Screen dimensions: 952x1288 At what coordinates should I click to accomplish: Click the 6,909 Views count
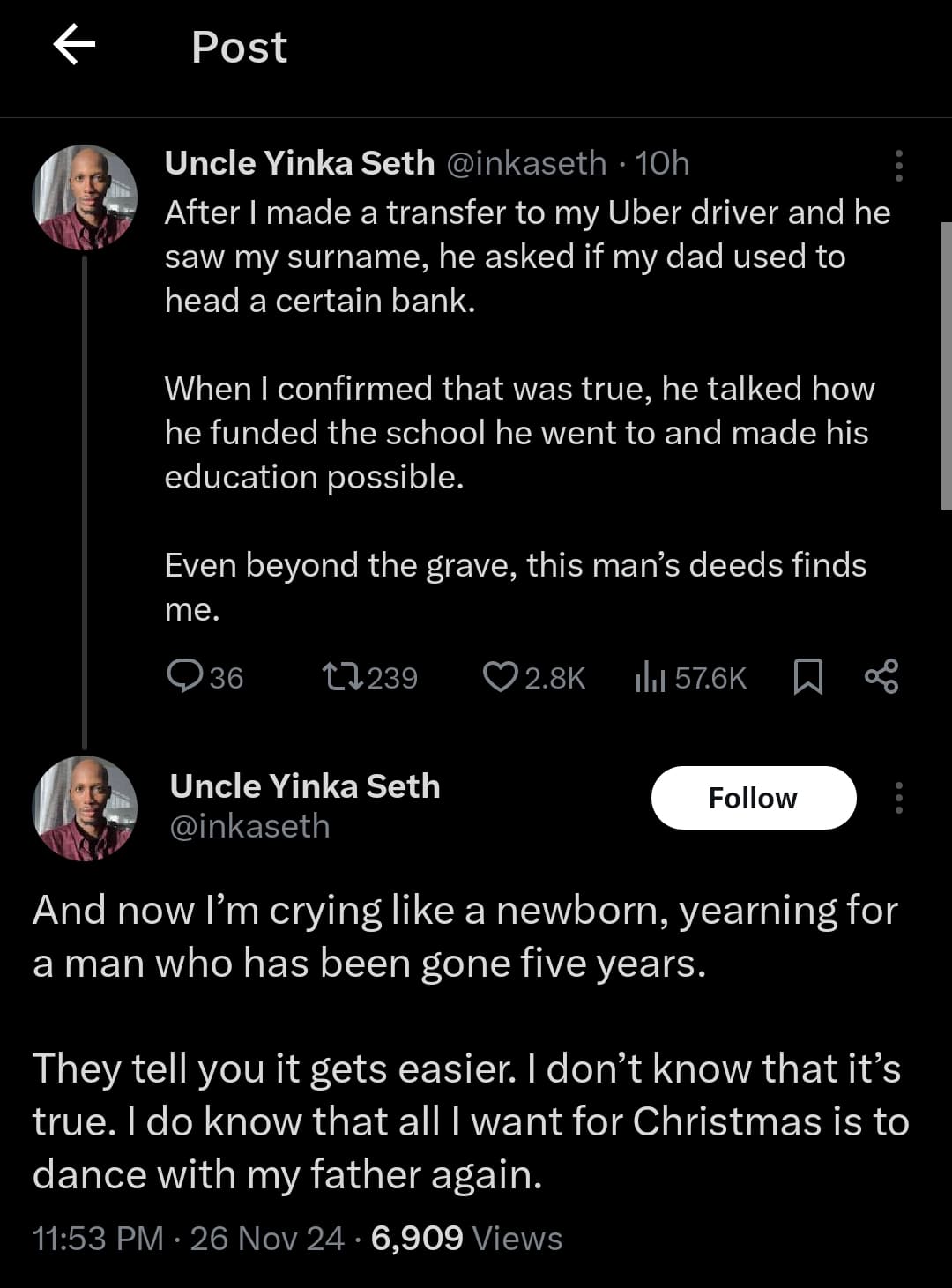click(x=466, y=1239)
